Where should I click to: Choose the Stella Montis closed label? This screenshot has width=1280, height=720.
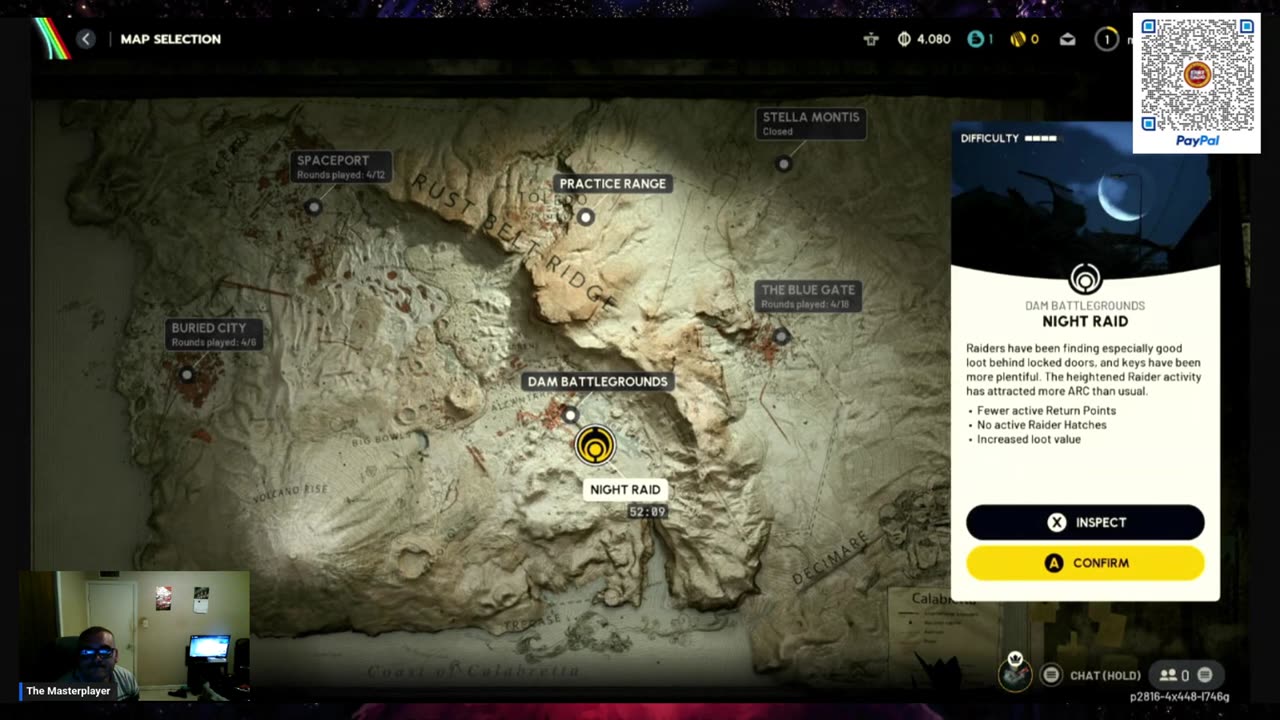810,123
